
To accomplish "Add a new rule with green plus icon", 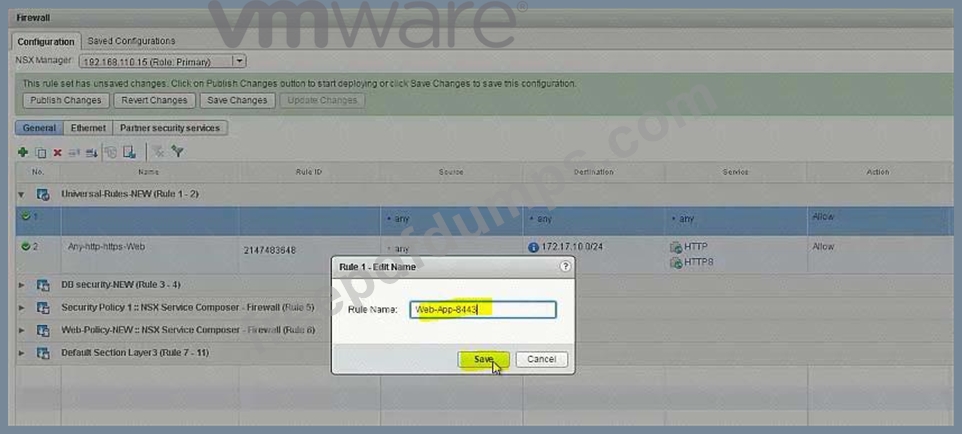I will coord(23,152).
